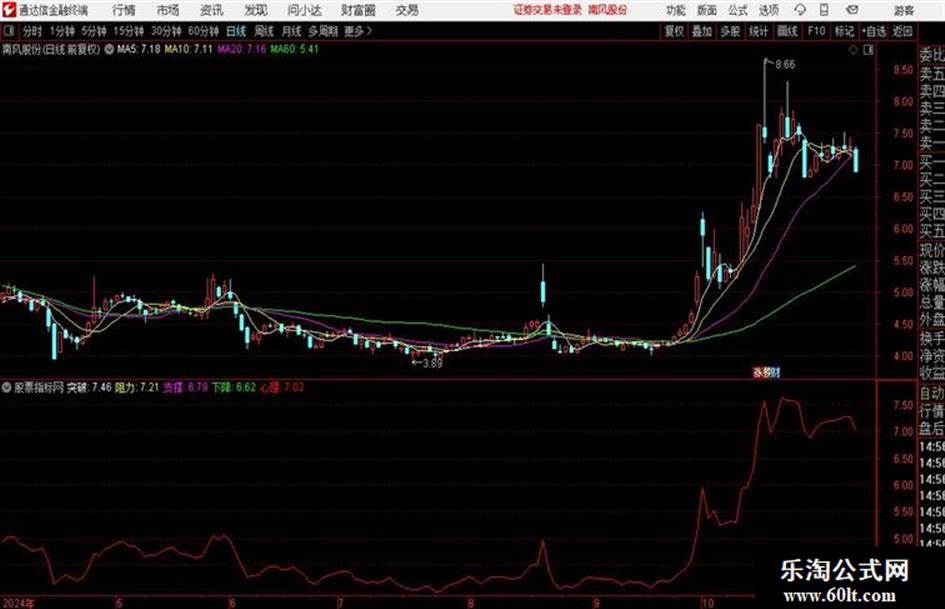This screenshot has height=609, width=945.
Task: Click the 复权 toolbar button
Action: (x=674, y=31)
